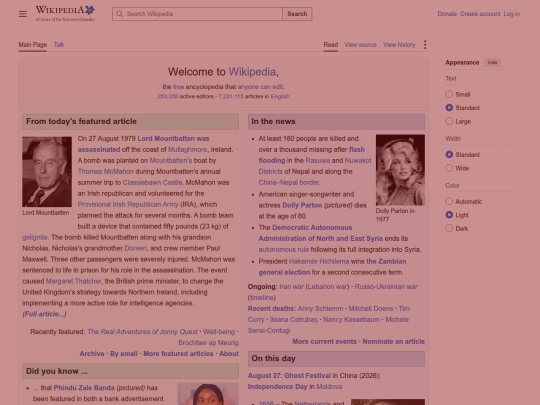
Task: Open the 7,231,115 articles count link
Action: pyautogui.click(x=231, y=96)
